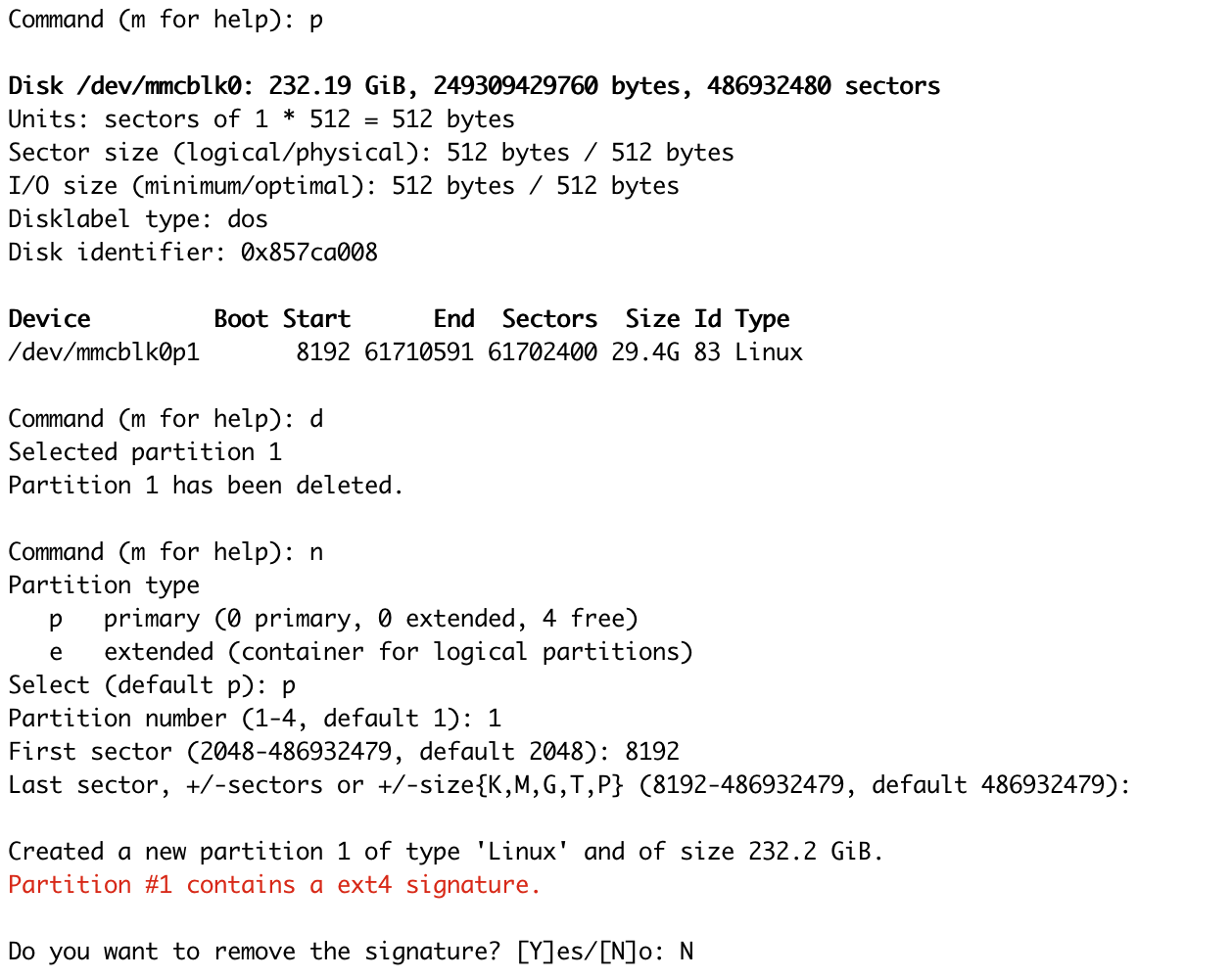
Task: Click the 'Start' column header
Action: point(316,319)
